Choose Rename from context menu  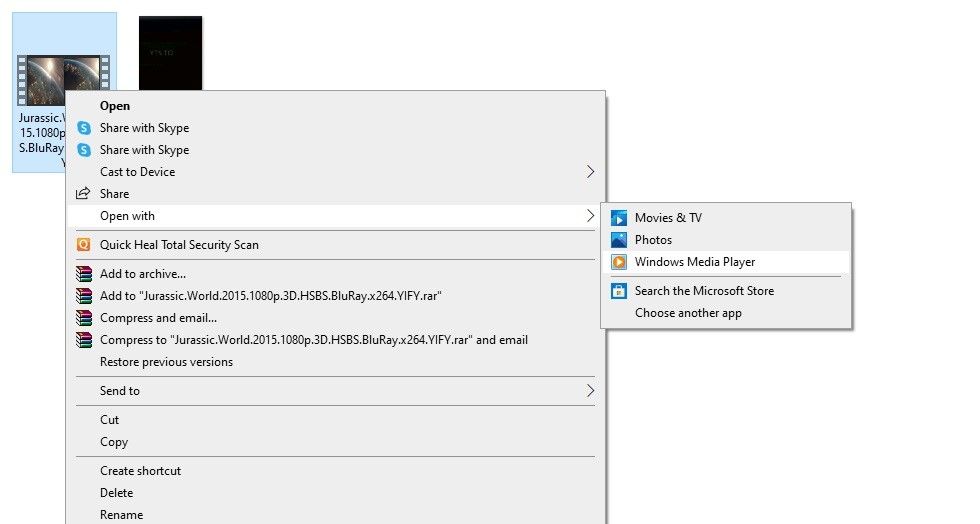pos(336,515)
